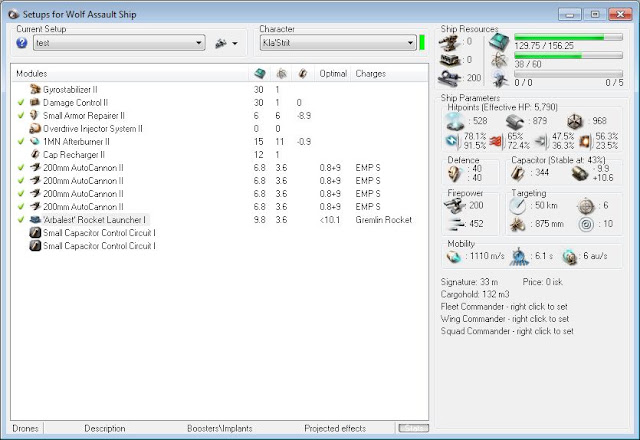
Task: Click the 1MN Afterburner II module icon
Action: [x=35, y=142]
